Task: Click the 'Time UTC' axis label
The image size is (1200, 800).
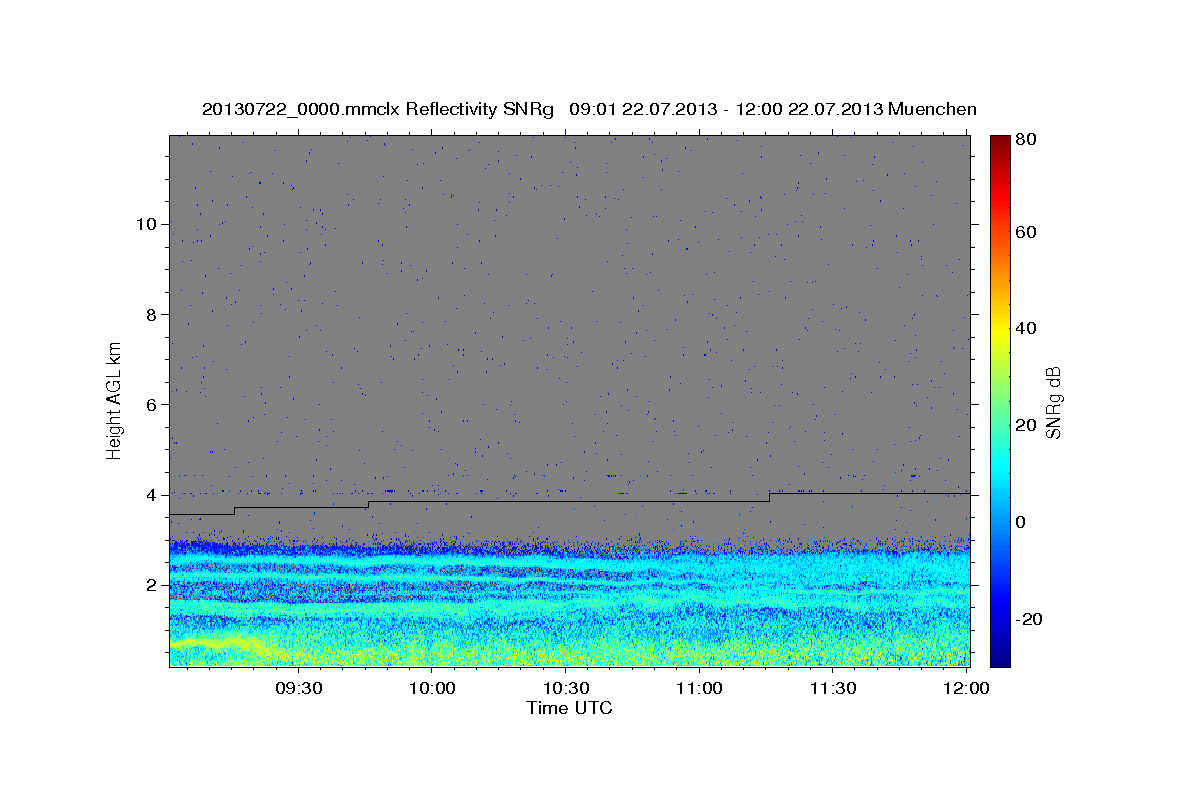Action: [x=569, y=708]
